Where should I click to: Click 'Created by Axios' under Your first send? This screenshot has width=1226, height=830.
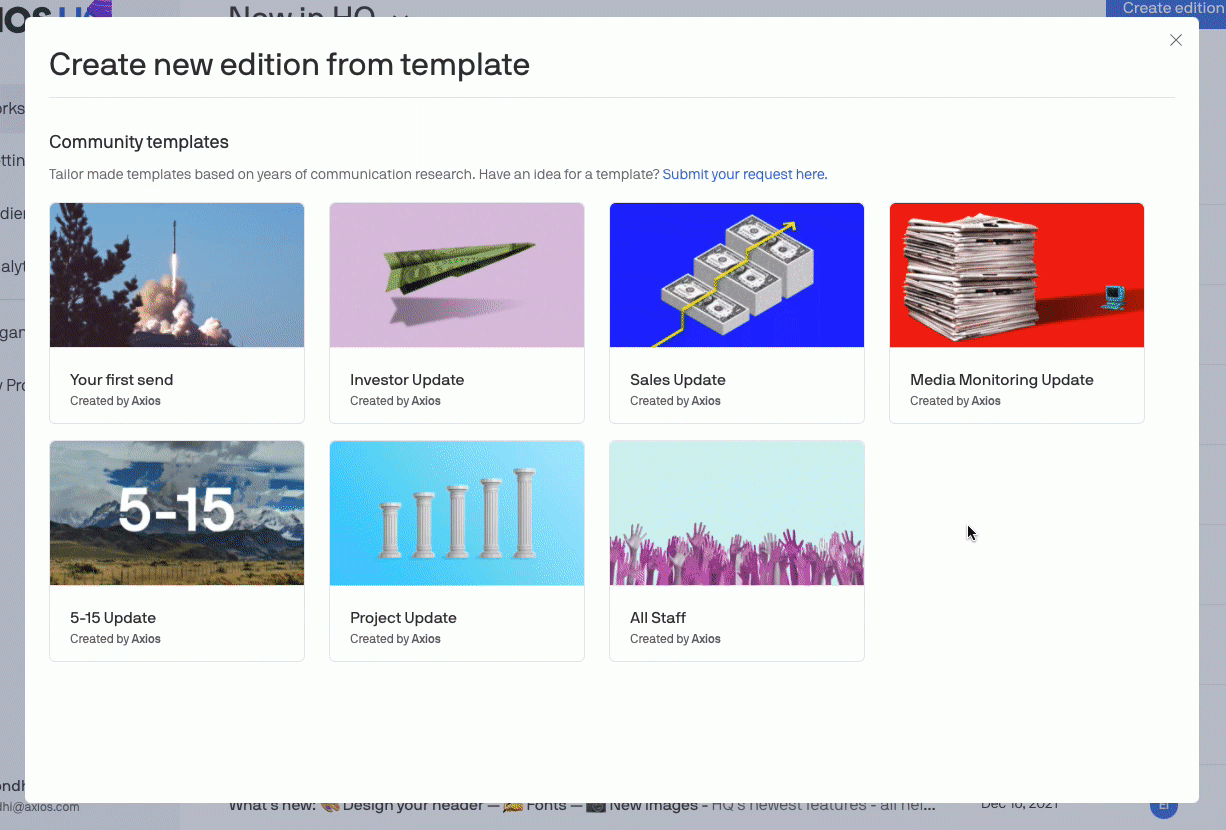115,401
